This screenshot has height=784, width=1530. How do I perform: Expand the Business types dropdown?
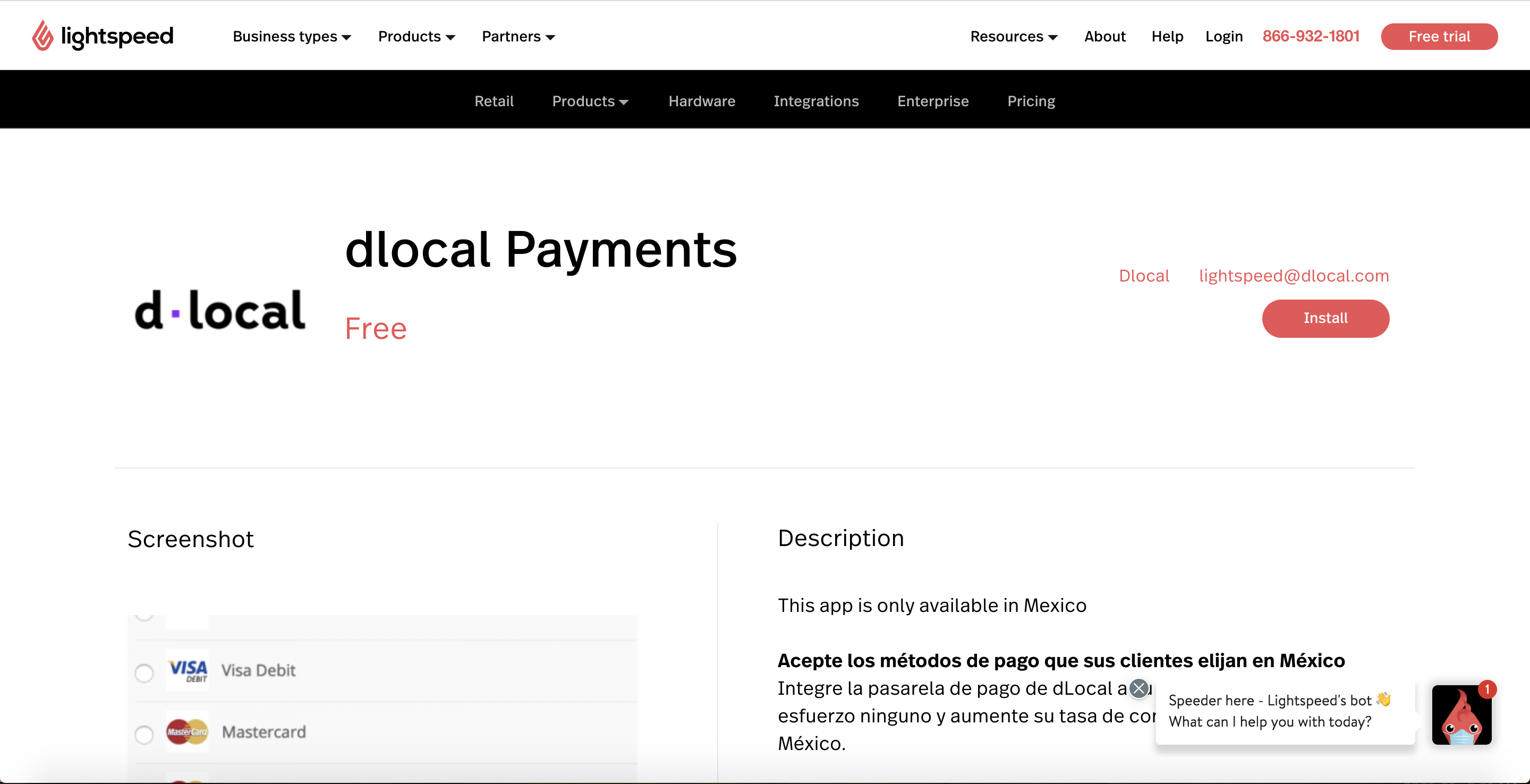point(292,37)
